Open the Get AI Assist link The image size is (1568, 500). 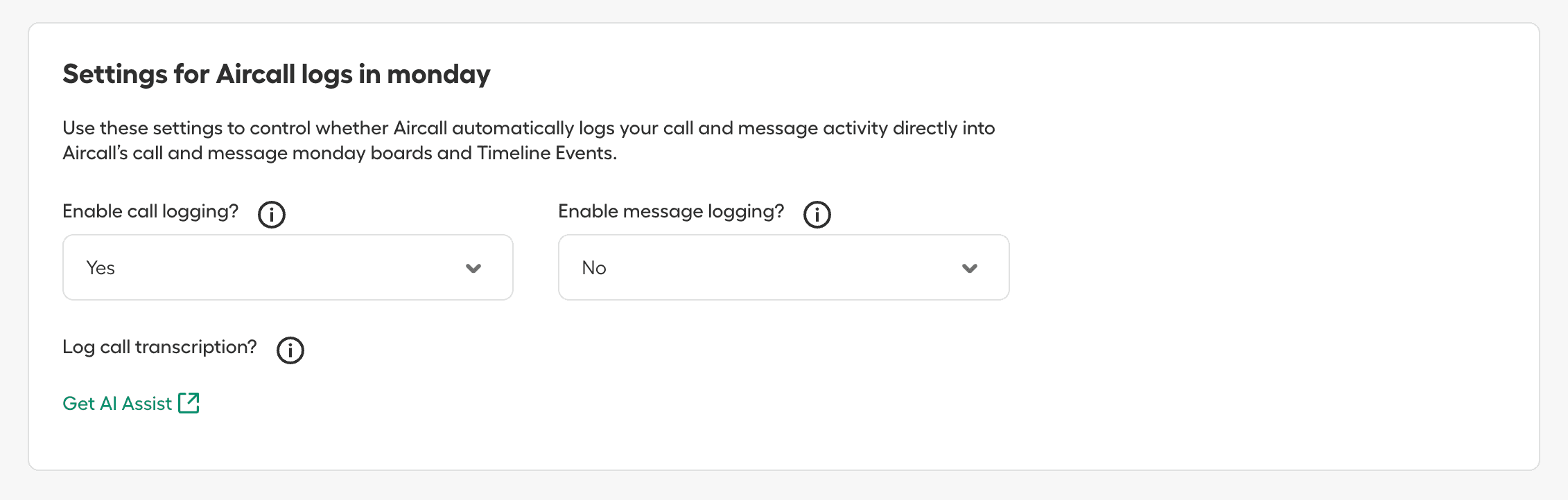(x=117, y=404)
